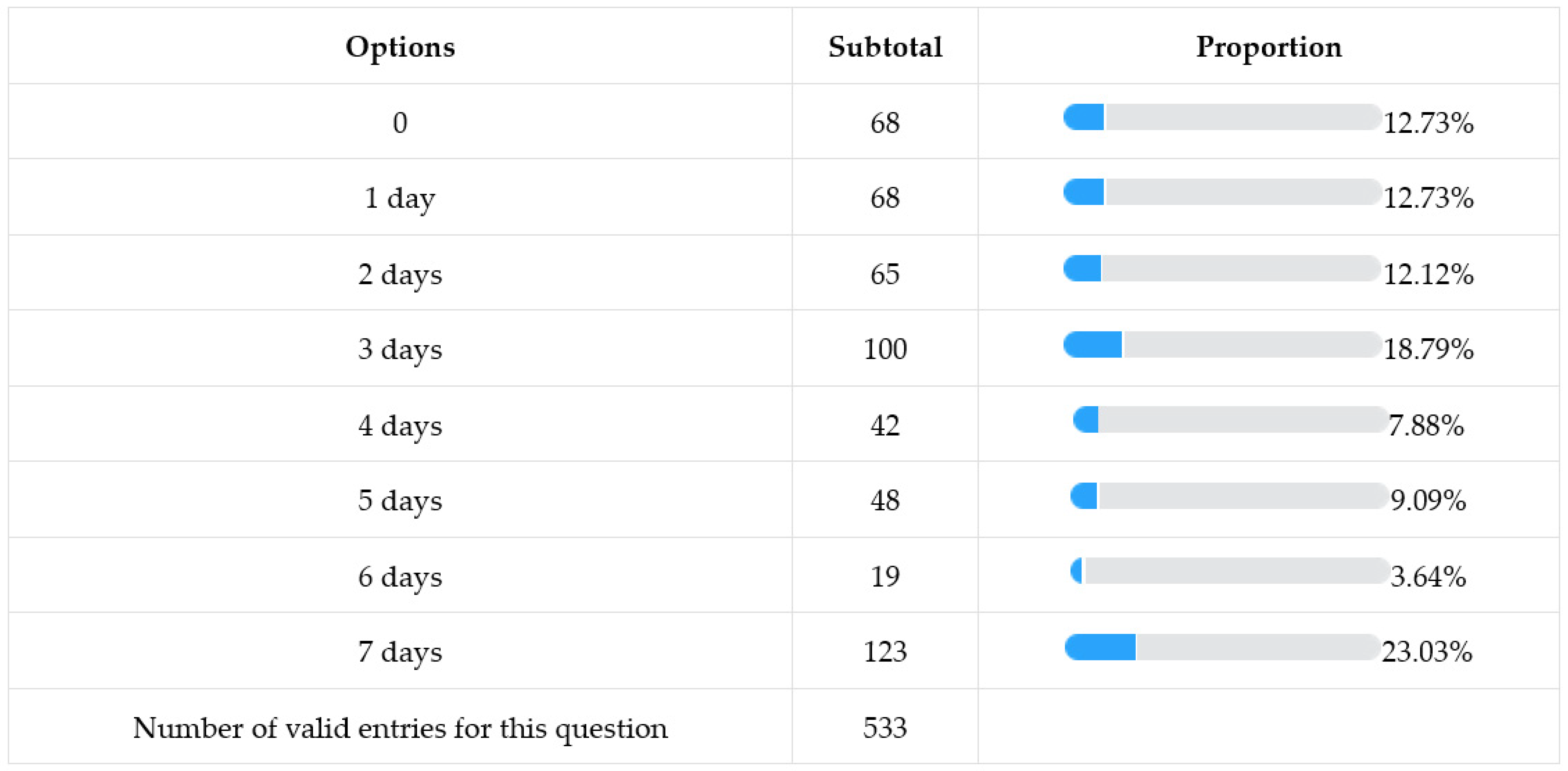This screenshot has width=1568, height=771.
Task: Click subtotal value 19 for 6 days
Action: [x=885, y=576]
